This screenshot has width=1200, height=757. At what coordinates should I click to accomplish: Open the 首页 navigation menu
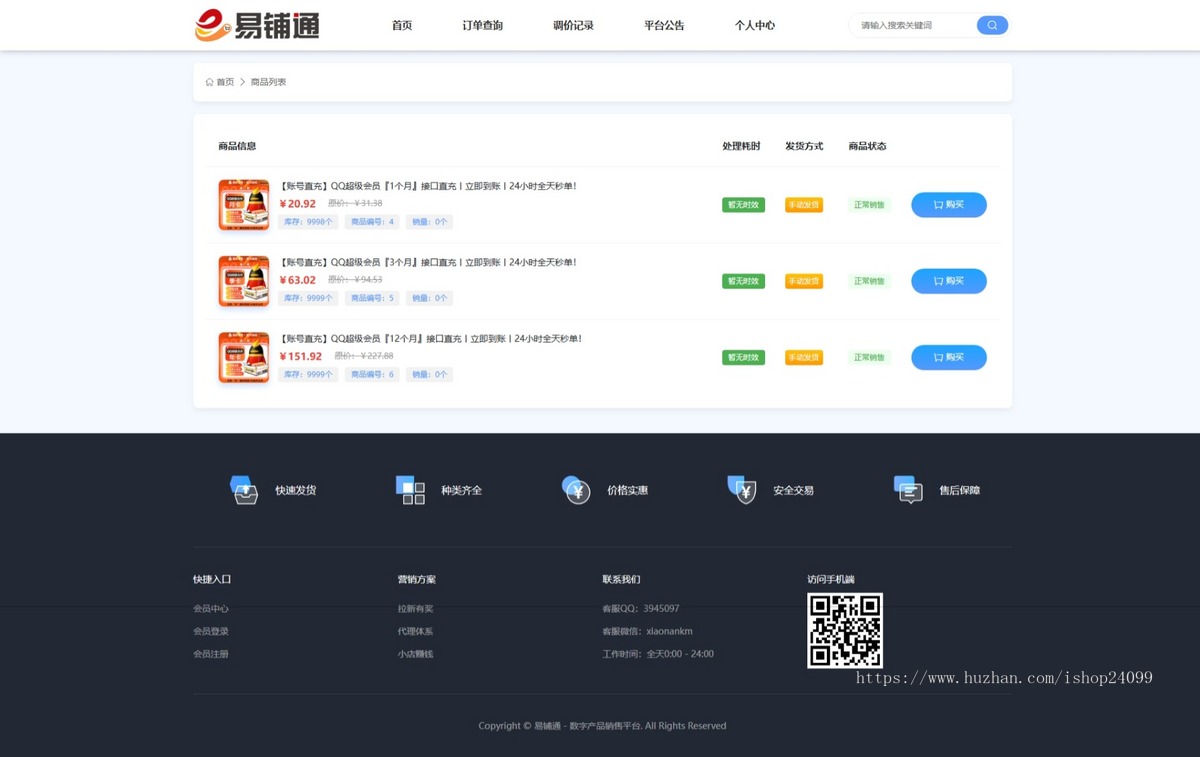402,25
